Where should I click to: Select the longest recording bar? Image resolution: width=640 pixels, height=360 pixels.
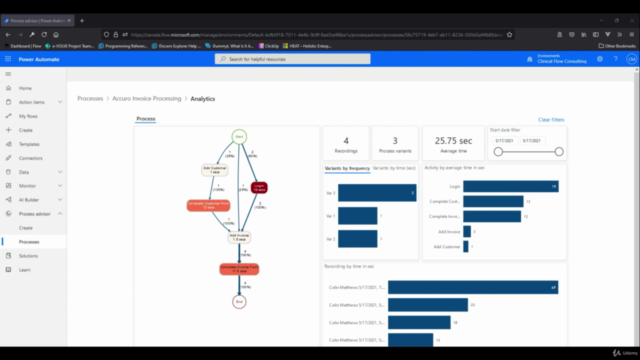(x=473, y=287)
